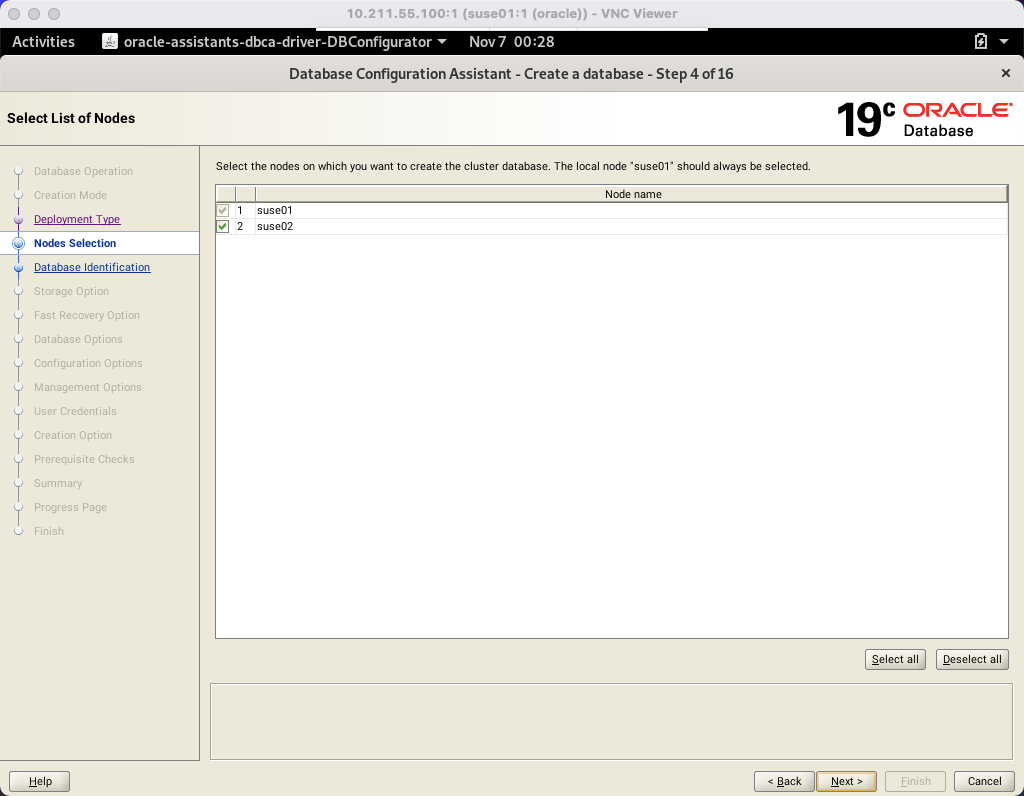Click the Oracle 19c Database logo
This screenshot has width=1024, height=796.
click(924, 119)
